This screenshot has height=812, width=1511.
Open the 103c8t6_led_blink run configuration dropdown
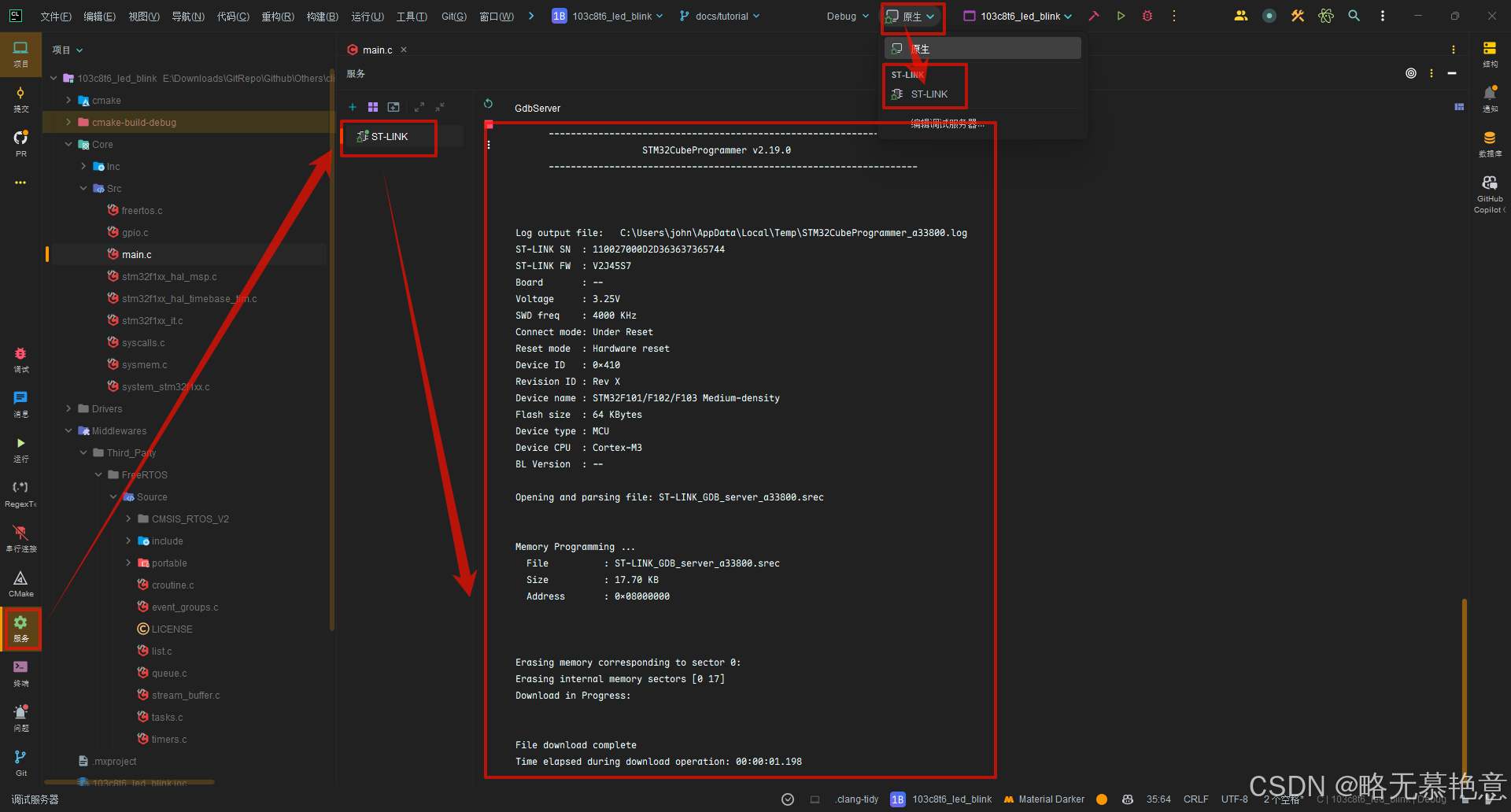pyautogui.click(x=1018, y=16)
